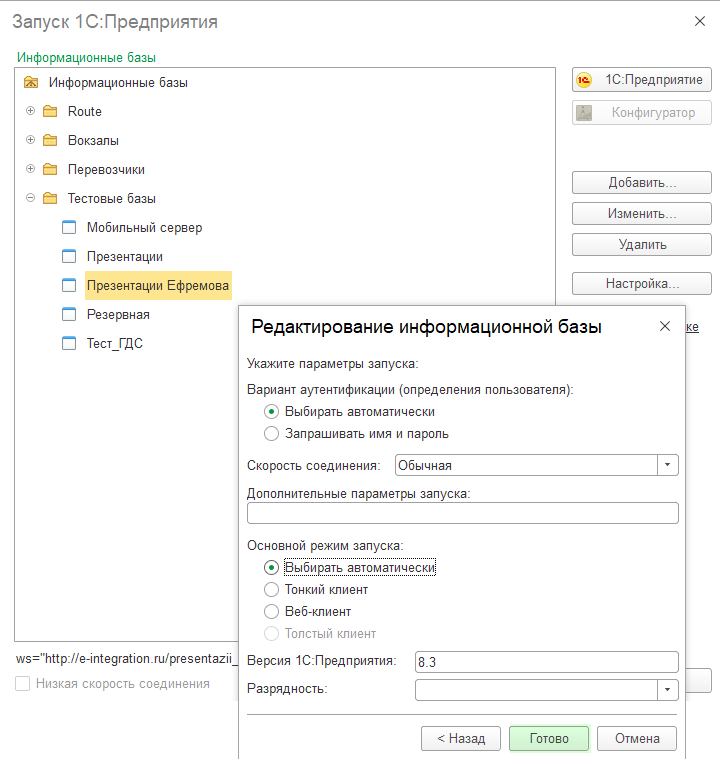Click the Вокзалы folder icon
Viewport: 720px width, 764px height.
(x=50, y=140)
